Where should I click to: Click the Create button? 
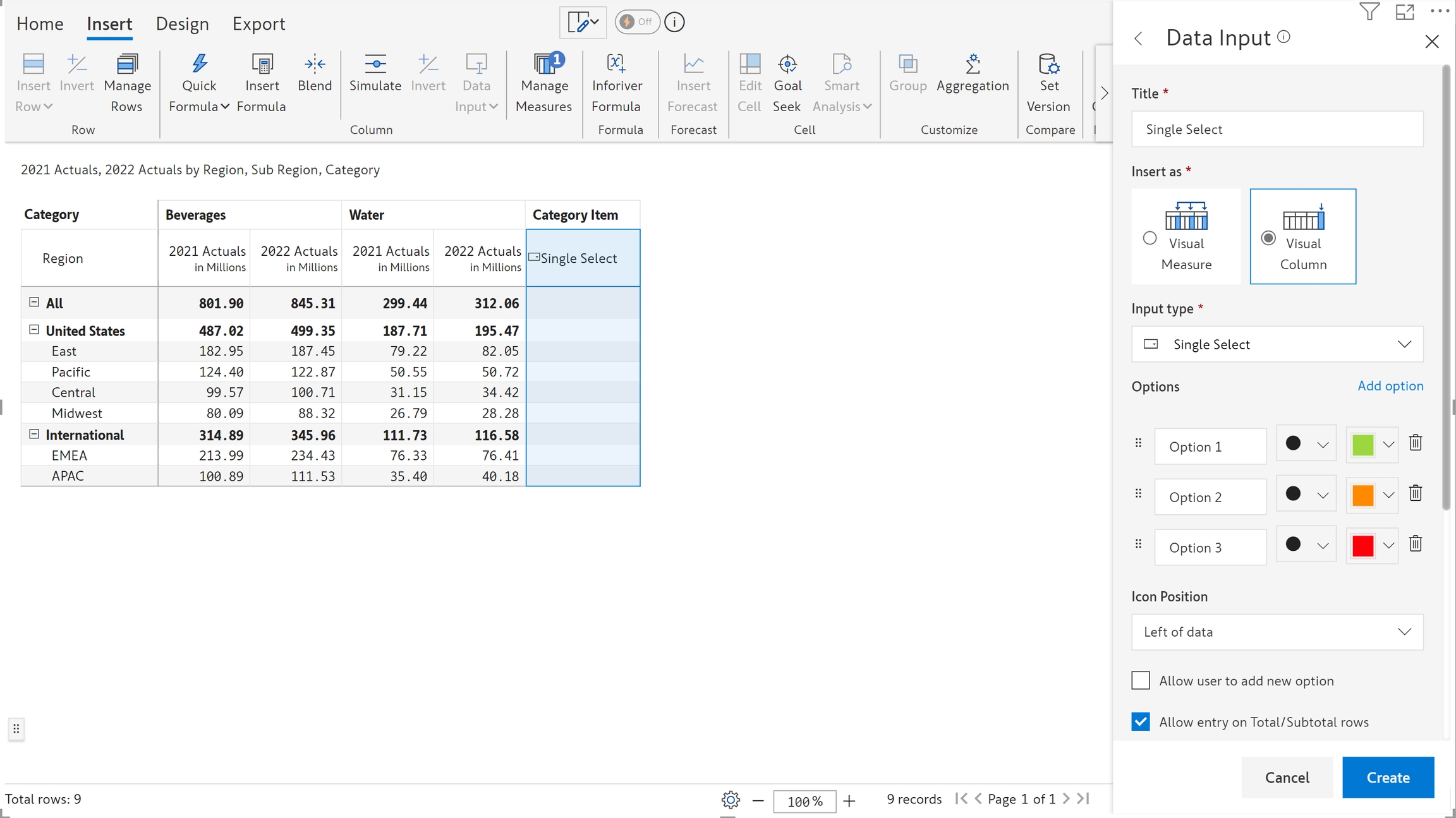(1388, 778)
